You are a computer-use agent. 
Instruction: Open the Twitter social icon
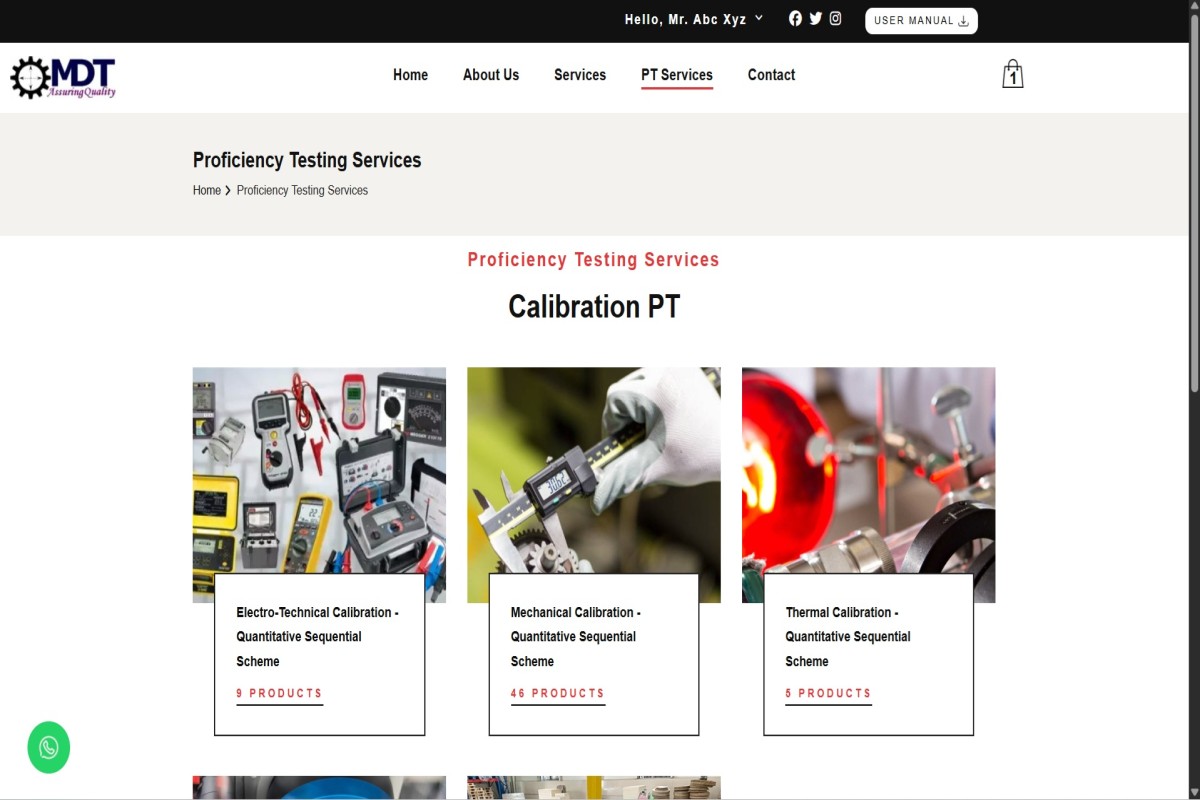tap(816, 18)
